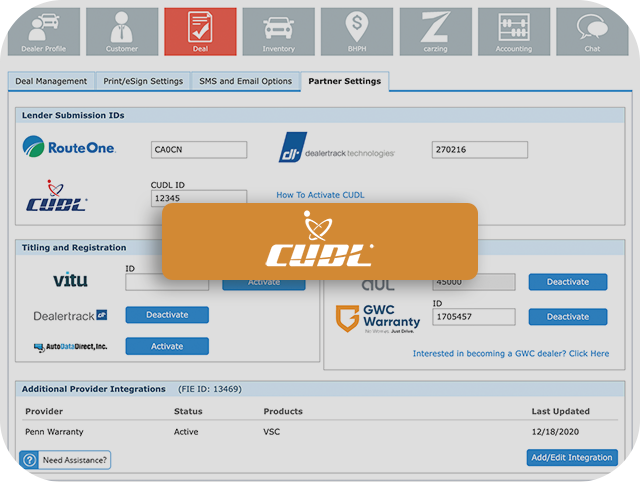Open the Print/eSign Settings tab
Screen dimensions: 640x482
[143, 82]
